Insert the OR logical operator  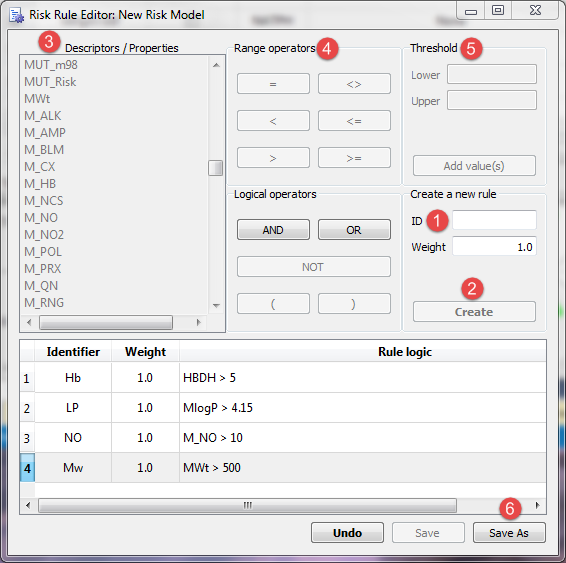tap(354, 230)
